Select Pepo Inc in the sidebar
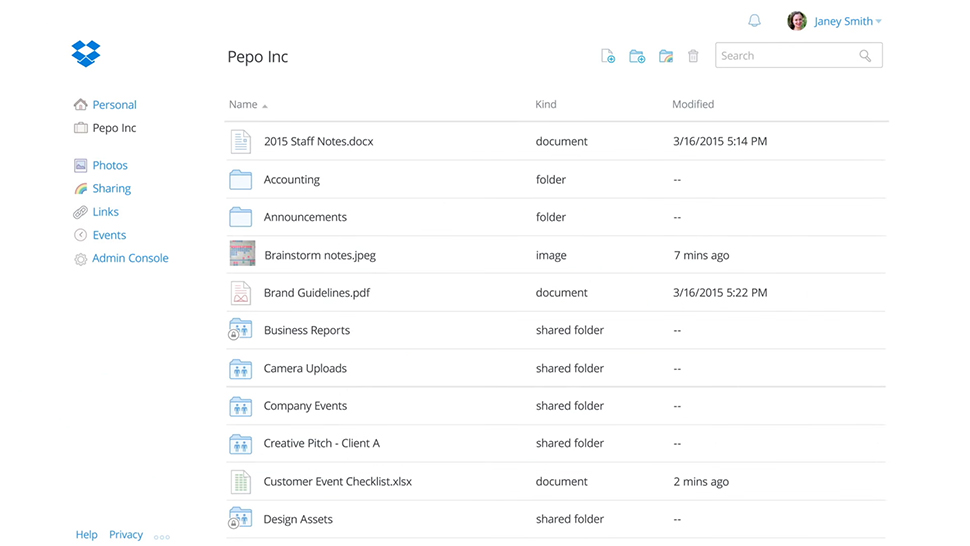 pyautogui.click(x=114, y=128)
